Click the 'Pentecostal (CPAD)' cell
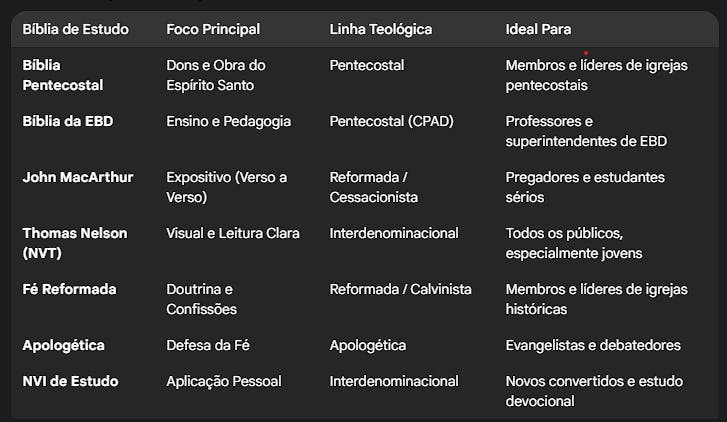The width and height of the screenshot is (727, 422). click(392, 121)
